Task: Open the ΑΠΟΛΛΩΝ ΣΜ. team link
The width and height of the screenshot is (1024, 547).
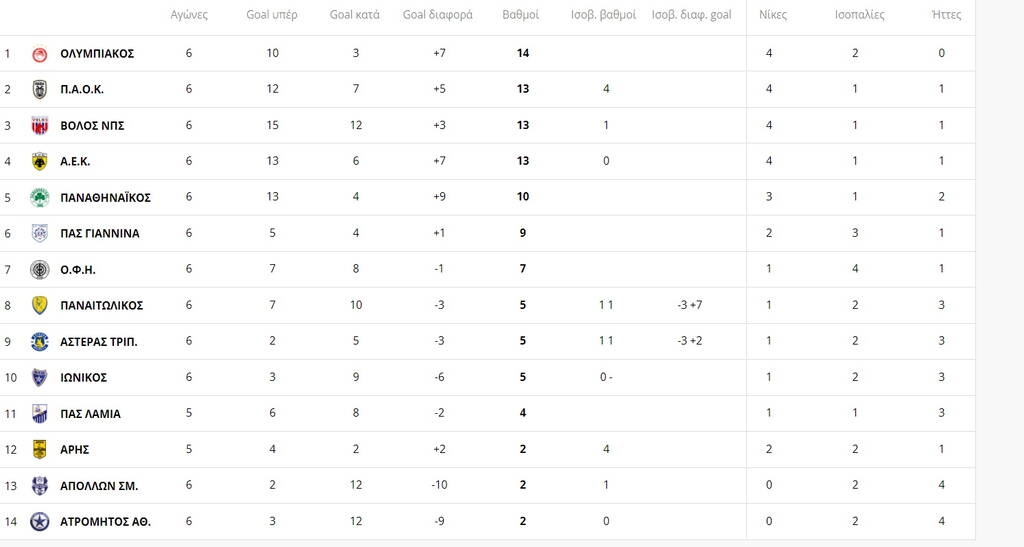Action: [x=99, y=486]
